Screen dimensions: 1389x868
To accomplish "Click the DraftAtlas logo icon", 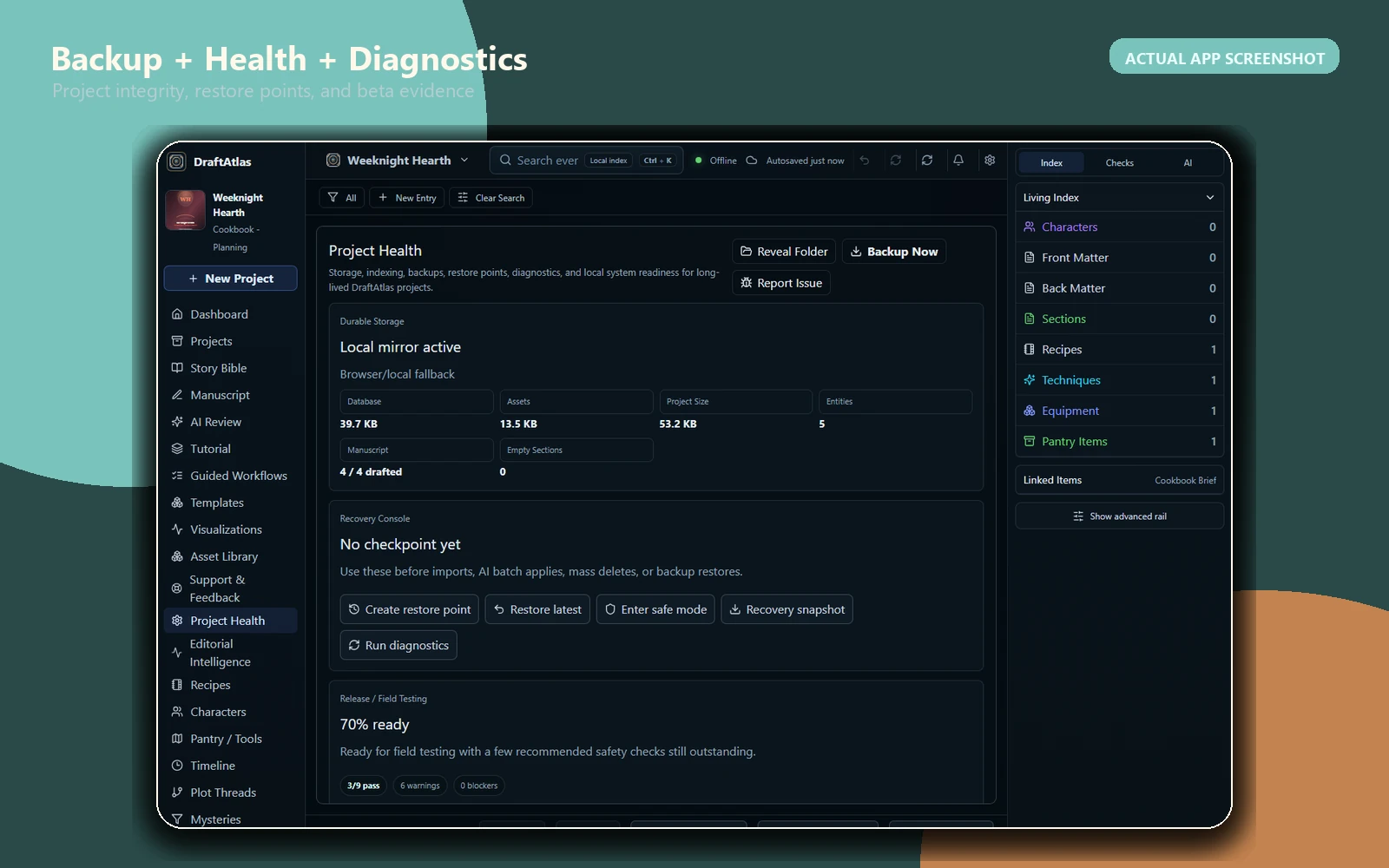I will pyautogui.click(x=177, y=161).
